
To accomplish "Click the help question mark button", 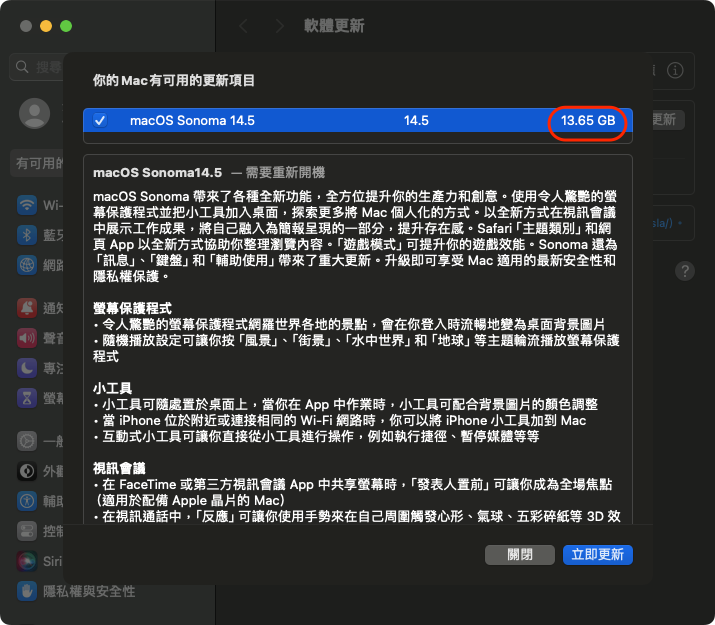I will click(684, 271).
